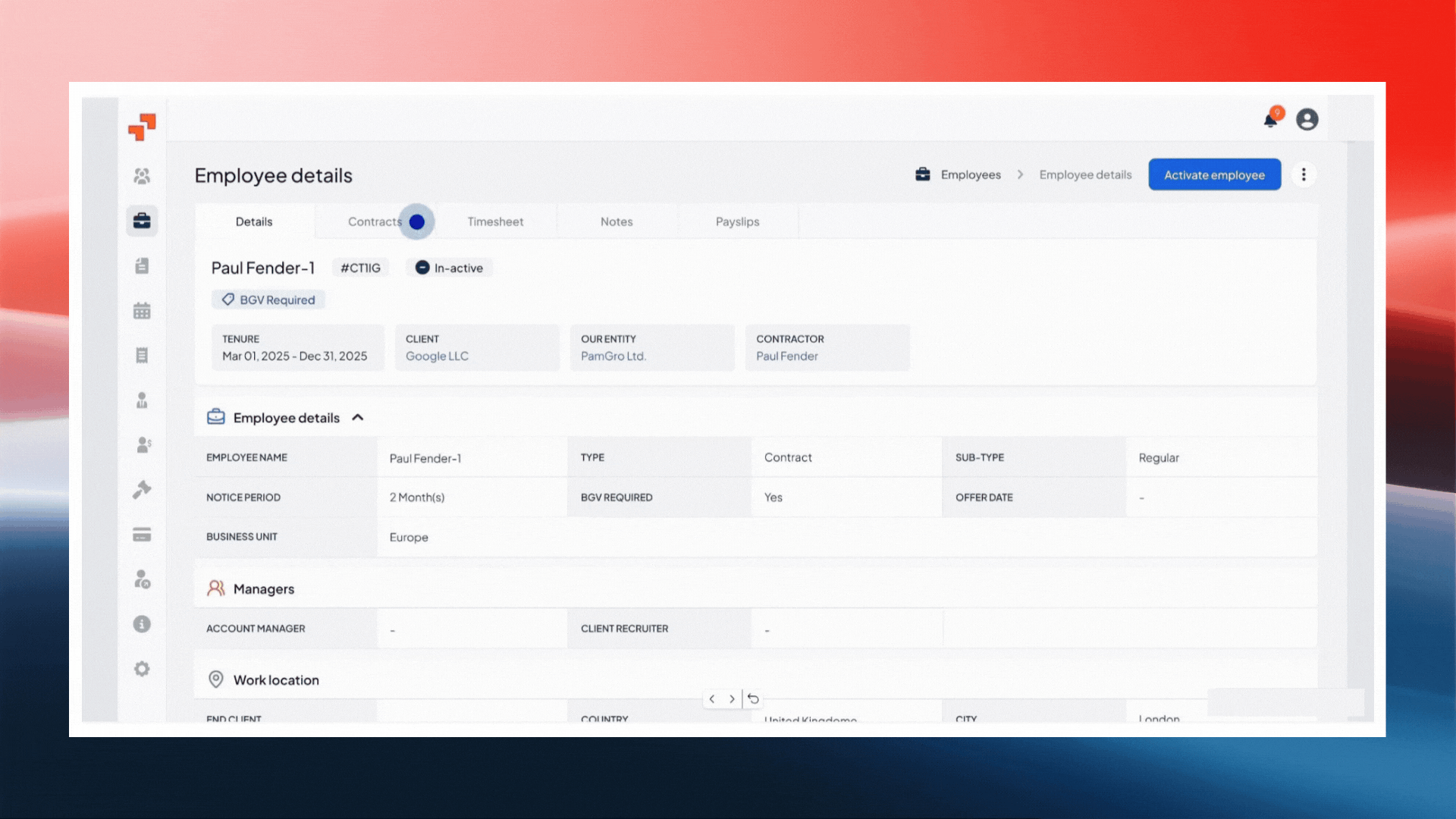Open the notifications bell icon
The height and width of the screenshot is (819, 1456).
point(1269,119)
